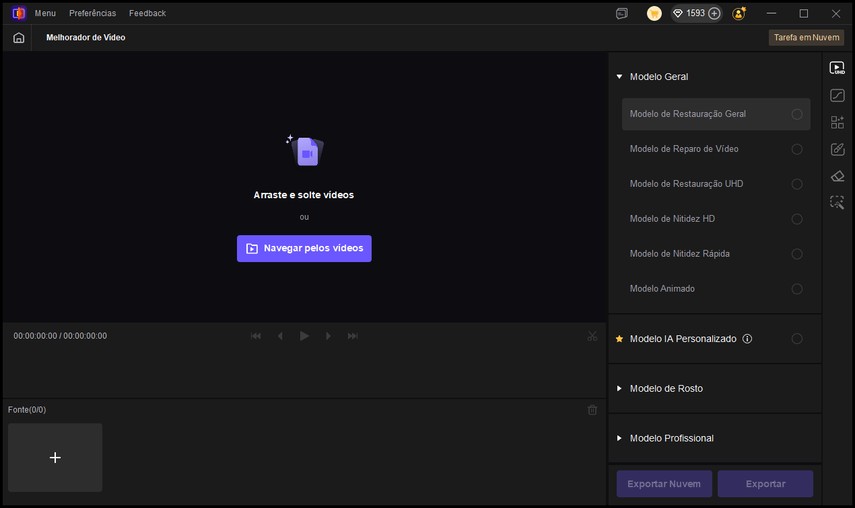Click the 1593 credits count

click(x=695, y=13)
